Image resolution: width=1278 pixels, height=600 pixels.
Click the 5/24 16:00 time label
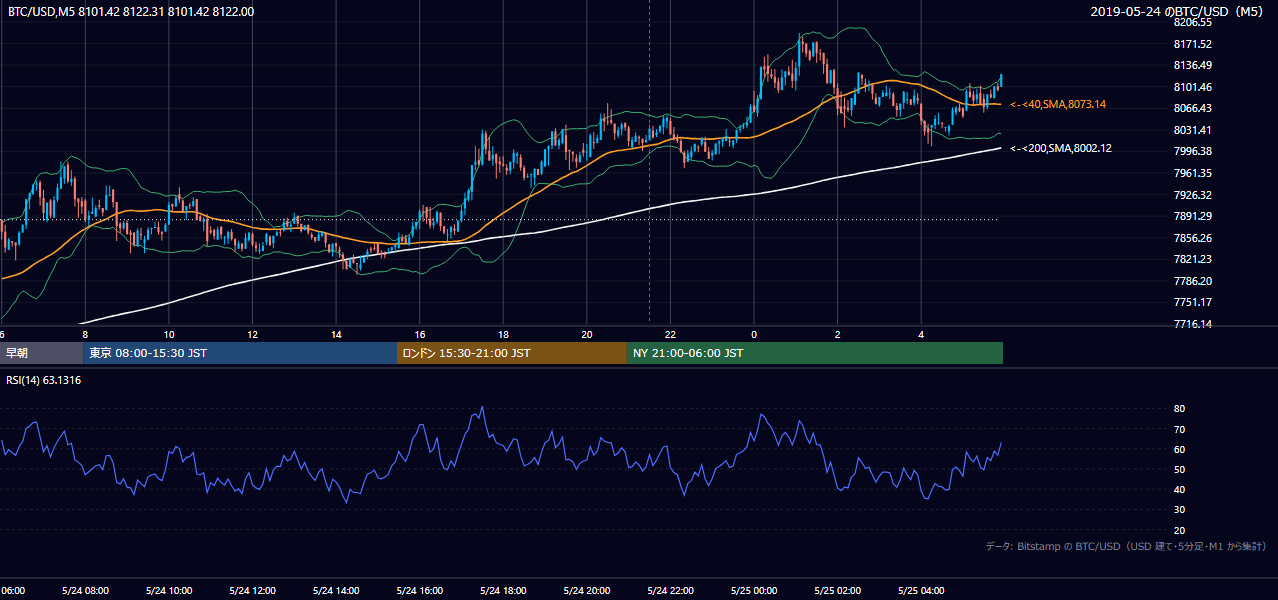pos(419,591)
